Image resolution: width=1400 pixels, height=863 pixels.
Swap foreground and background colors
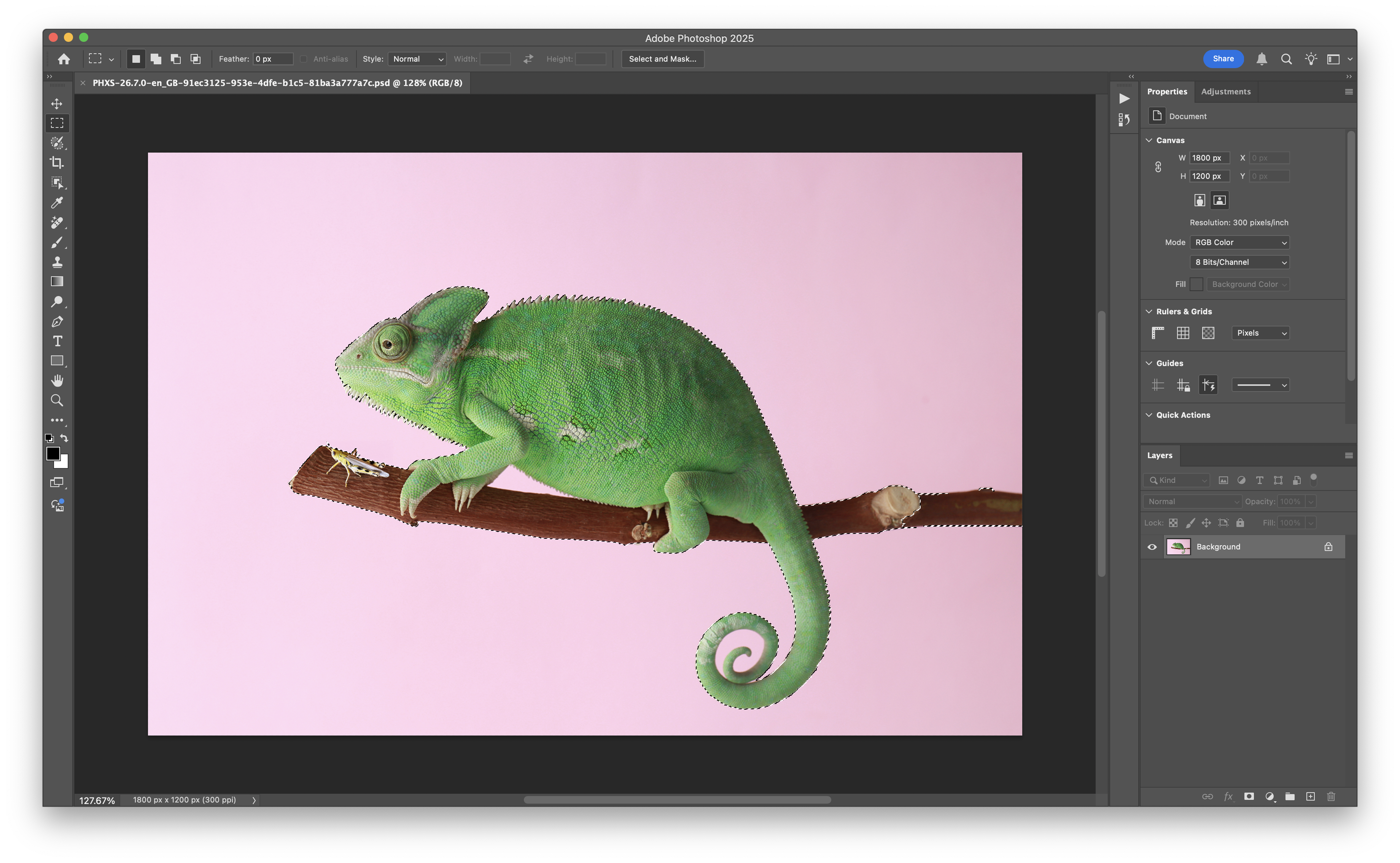(x=64, y=438)
